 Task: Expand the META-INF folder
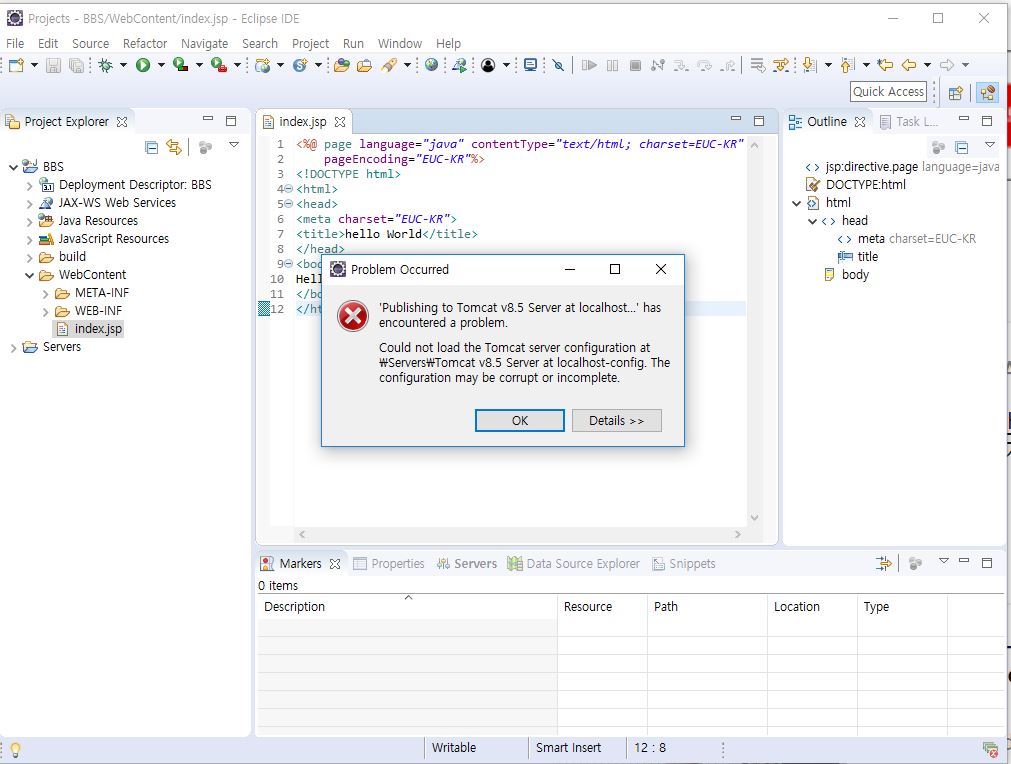click(x=45, y=294)
